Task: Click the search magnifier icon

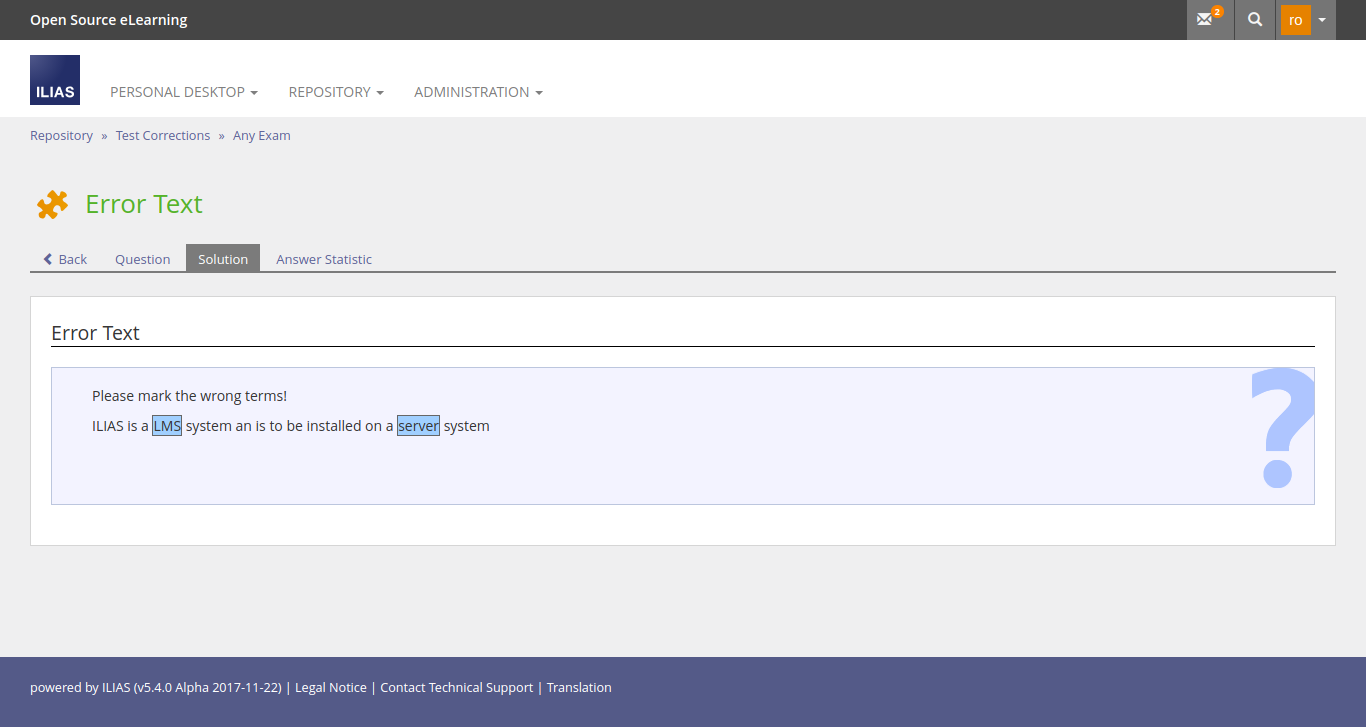Action: tap(1255, 20)
